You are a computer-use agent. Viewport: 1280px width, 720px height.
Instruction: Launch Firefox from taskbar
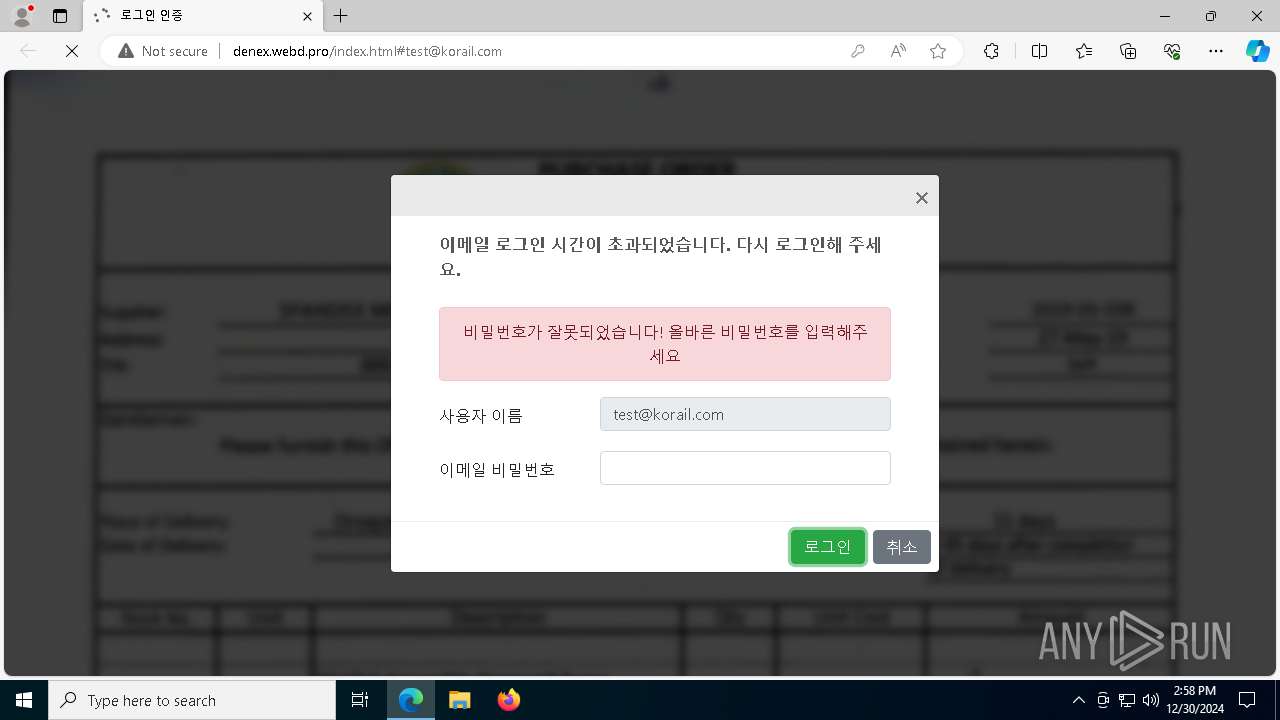coord(508,700)
